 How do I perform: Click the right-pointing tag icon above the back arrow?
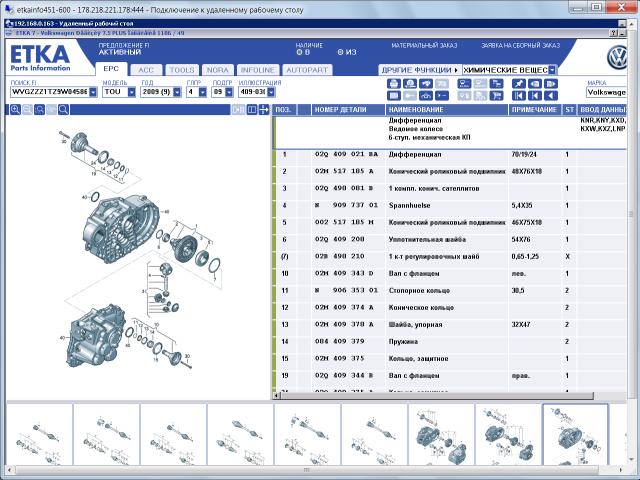pyautogui.click(x=551, y=84)
